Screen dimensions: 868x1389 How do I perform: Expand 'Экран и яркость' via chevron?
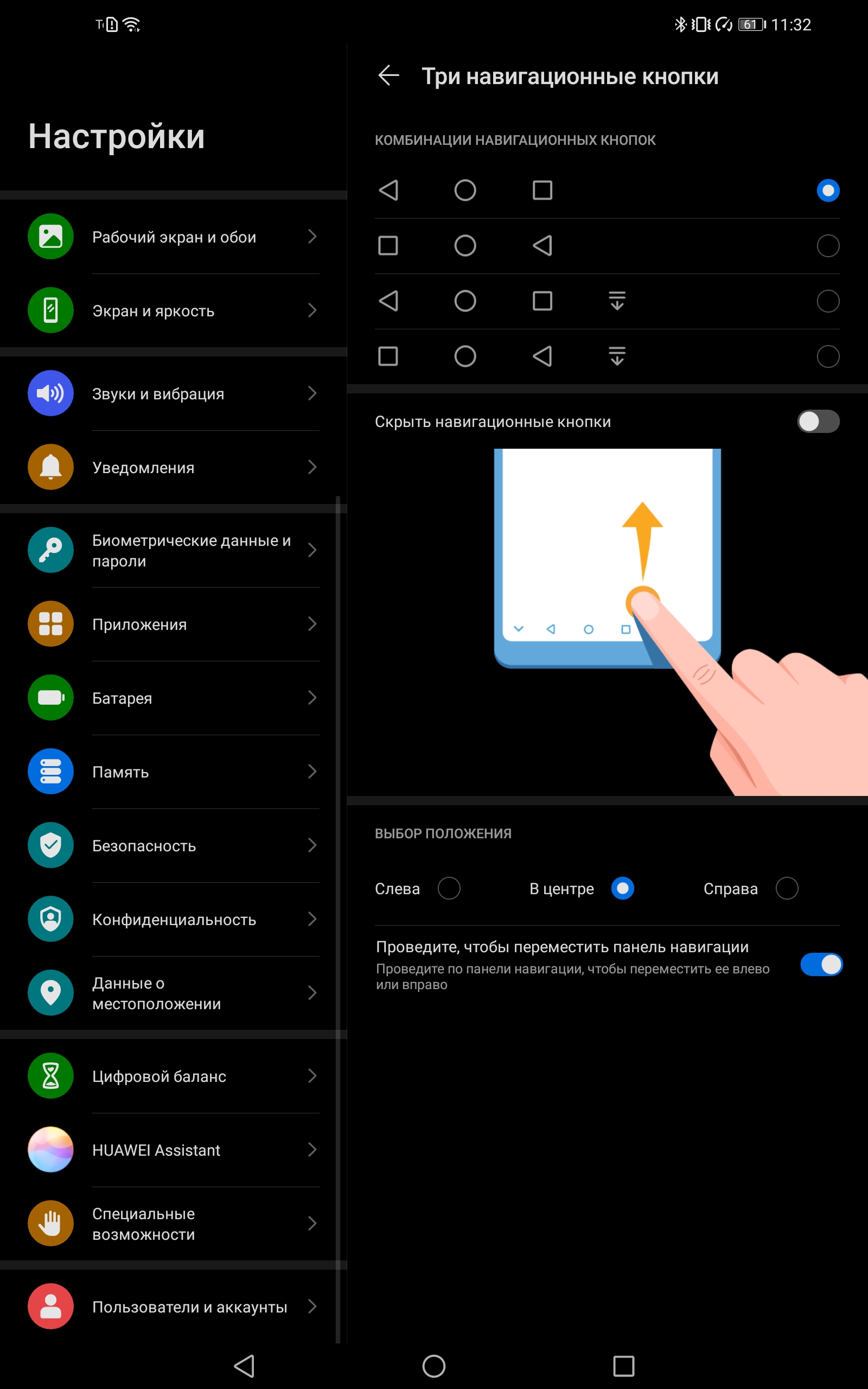pos(312,310)
